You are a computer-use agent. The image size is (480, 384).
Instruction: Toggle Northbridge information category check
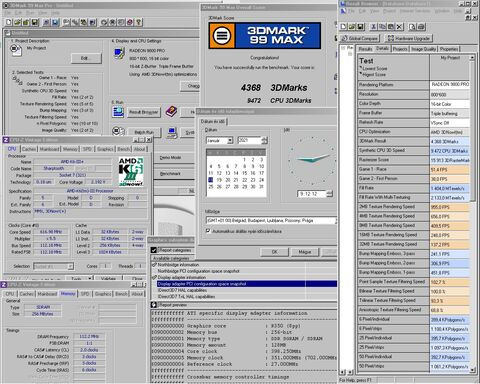click(154, 265)
